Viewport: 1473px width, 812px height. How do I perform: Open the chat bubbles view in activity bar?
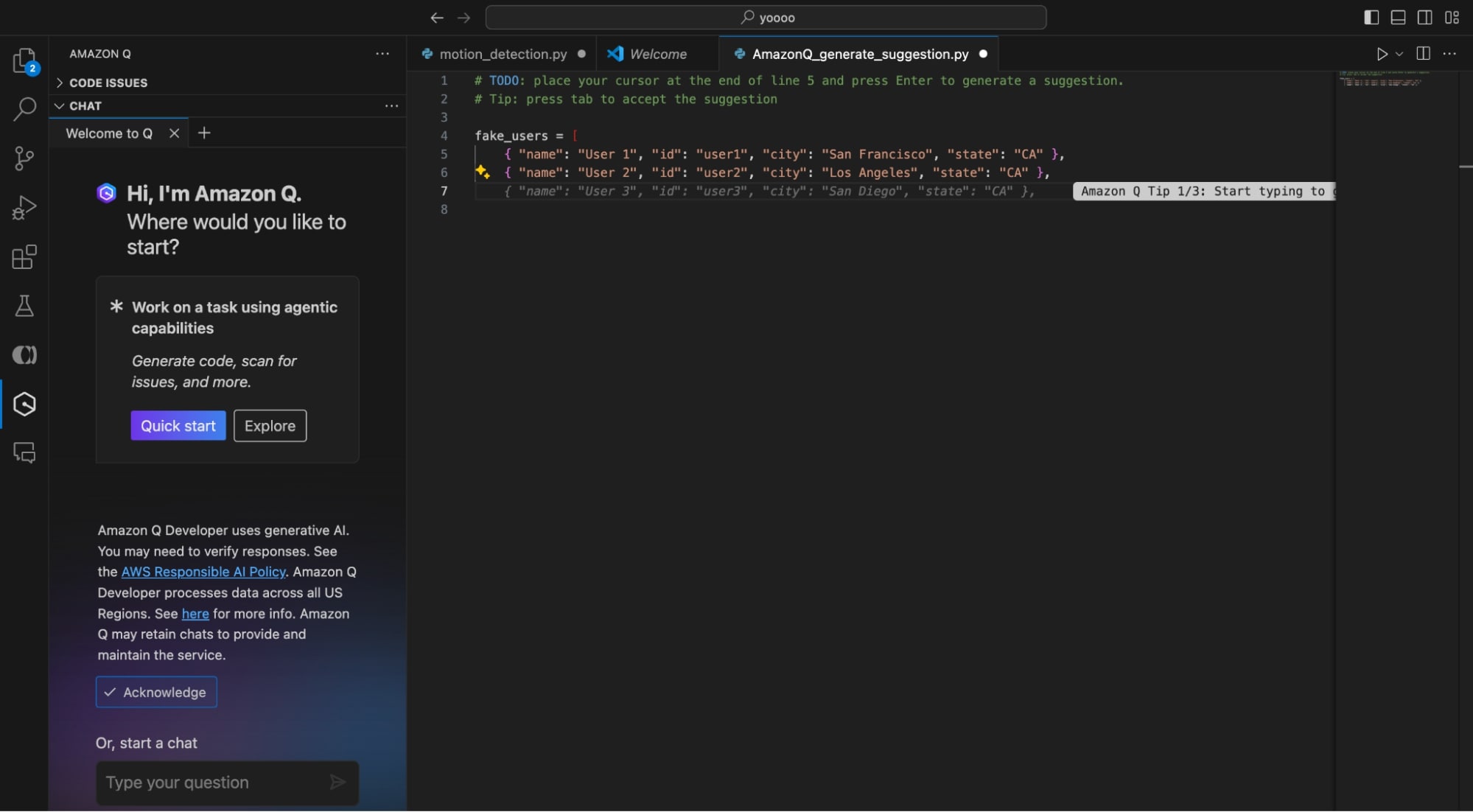coord(24,452)
